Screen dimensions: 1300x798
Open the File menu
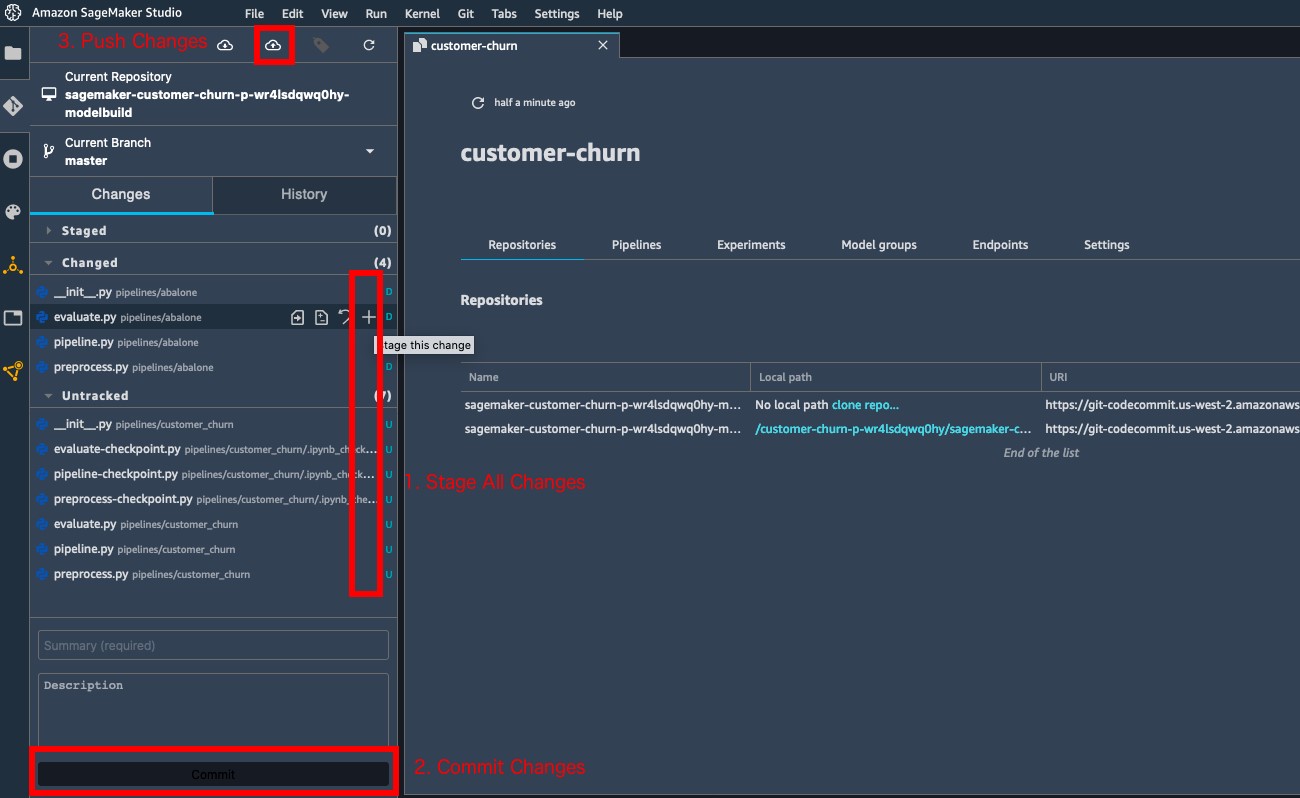[254, 14]
